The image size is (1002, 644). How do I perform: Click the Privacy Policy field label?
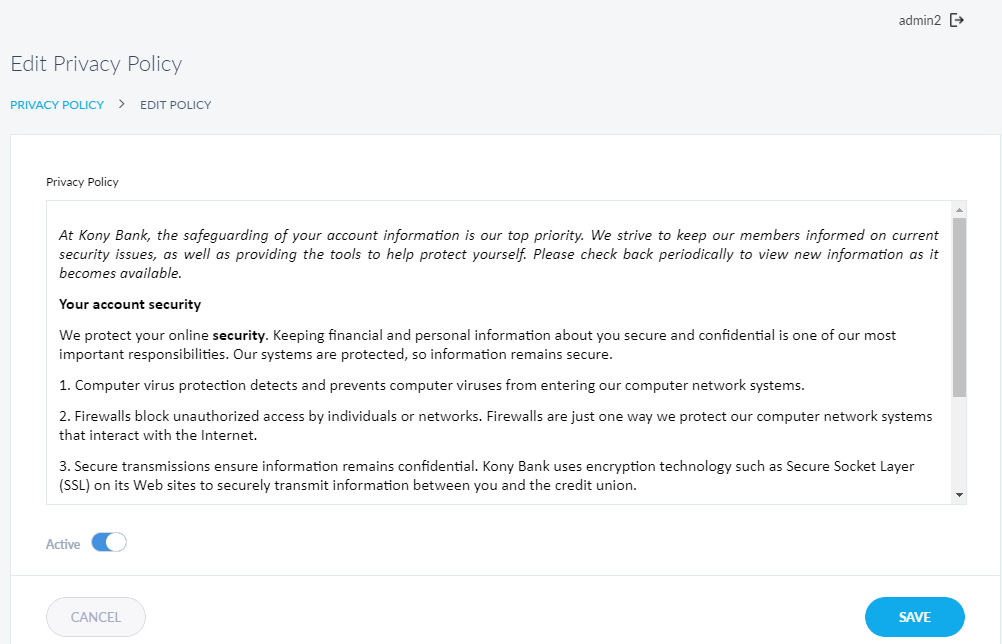[x=82, y=182]
